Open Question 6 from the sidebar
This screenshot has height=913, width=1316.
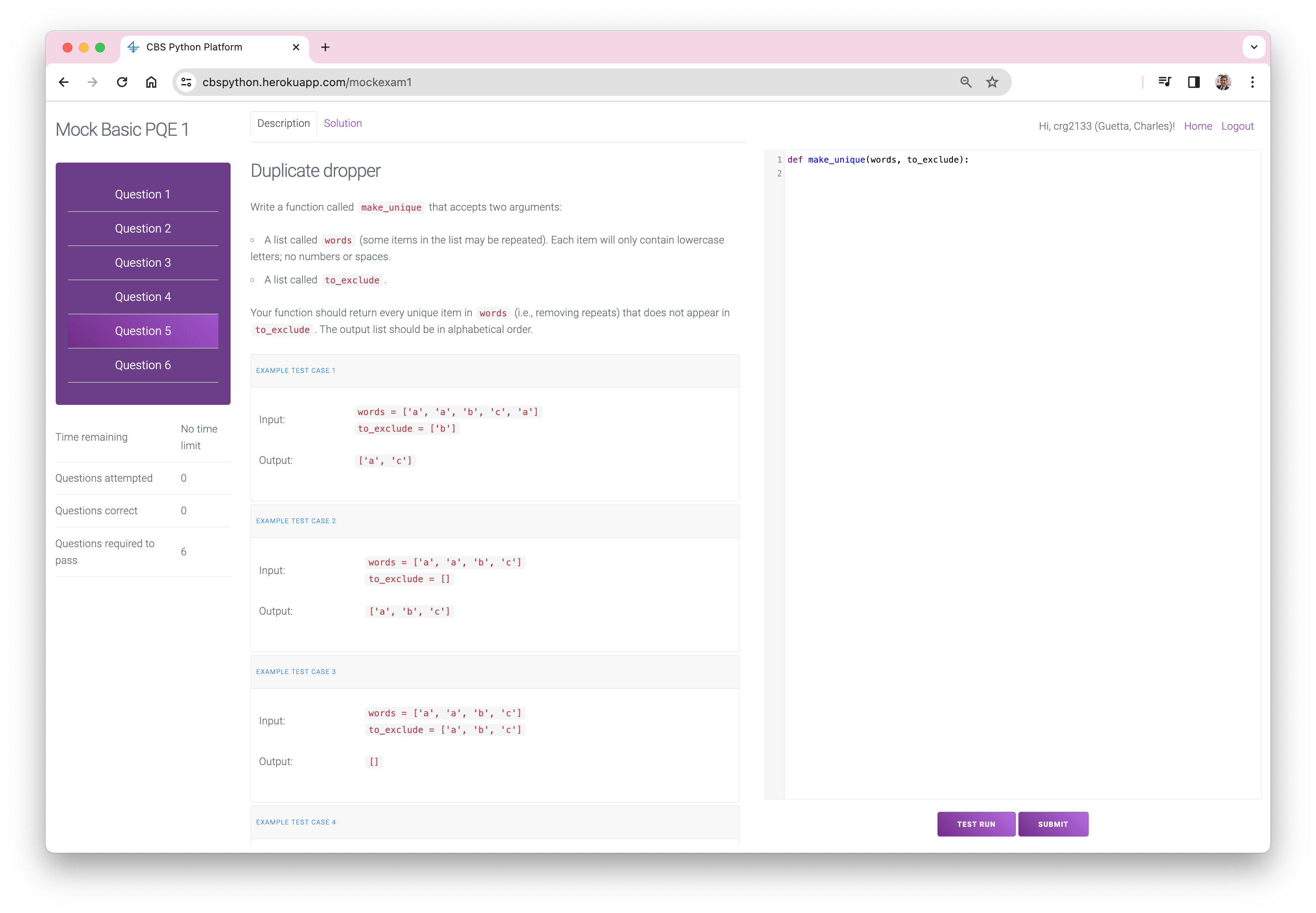click(142, 365)
